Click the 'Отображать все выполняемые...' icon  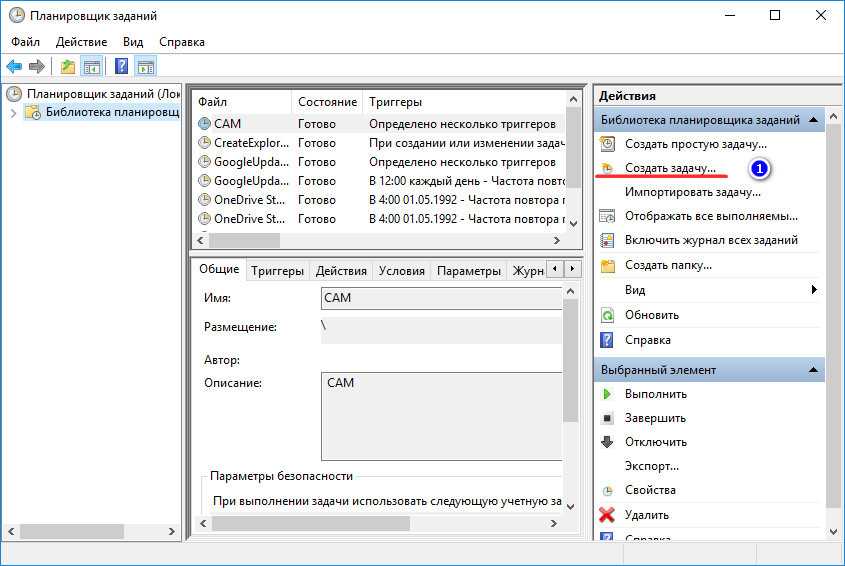pyautogui.click(x=607, y=216)
